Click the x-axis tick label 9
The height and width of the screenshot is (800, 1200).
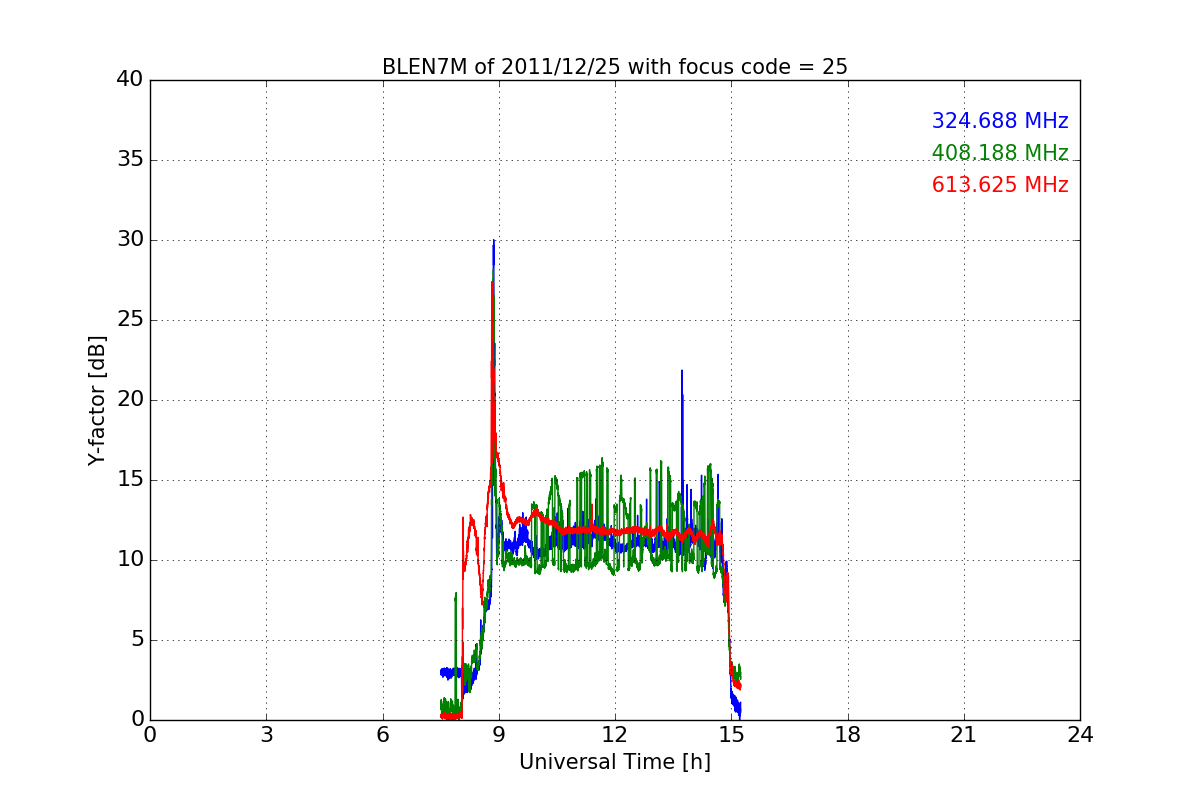(x=498, y=735)
